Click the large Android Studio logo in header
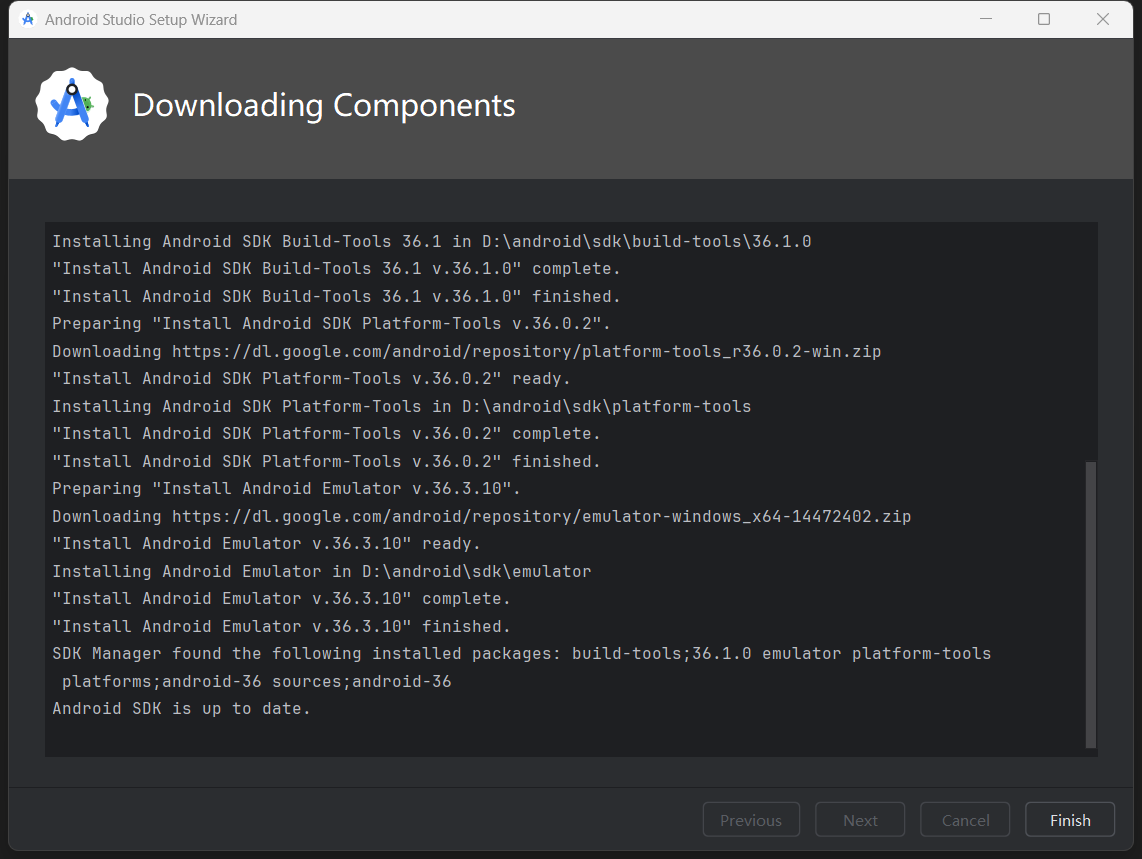Image resolution: width=1142 pixels, height=859 pixels. coord(72,105)
